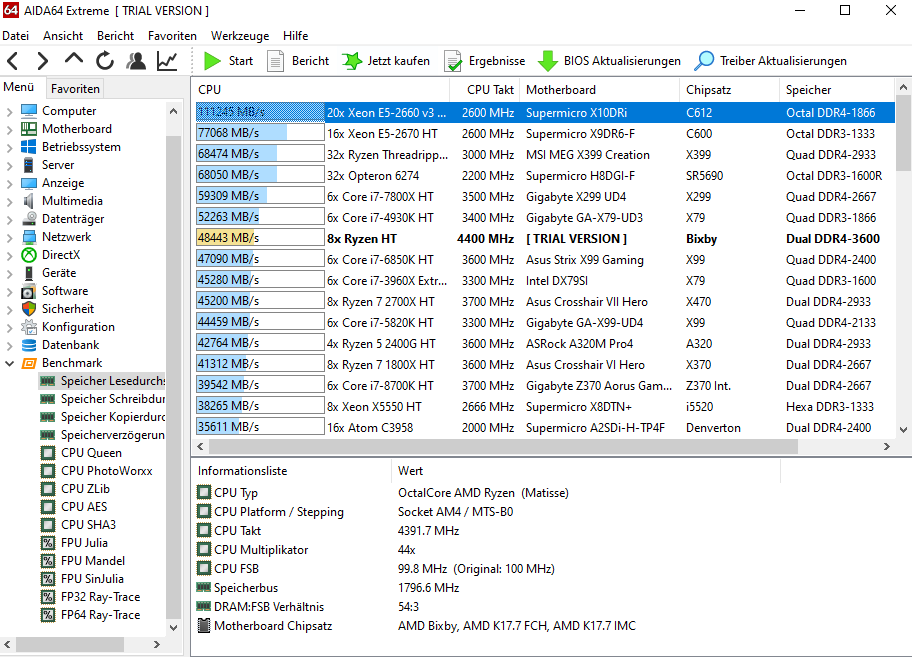This screenshot has height=657, width=912.
Task: Expand the Netzwerk tree node
Action: click(9, 237)
